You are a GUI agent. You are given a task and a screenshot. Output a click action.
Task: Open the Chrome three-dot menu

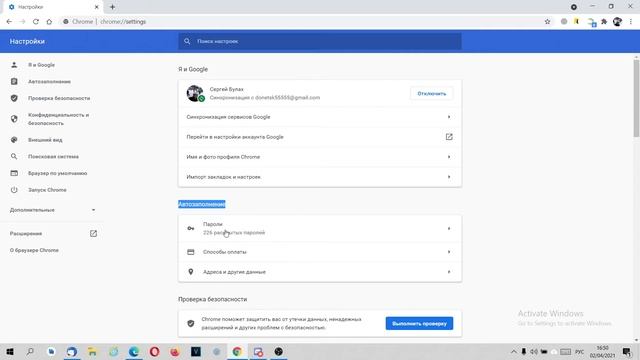tap(631, 22)
